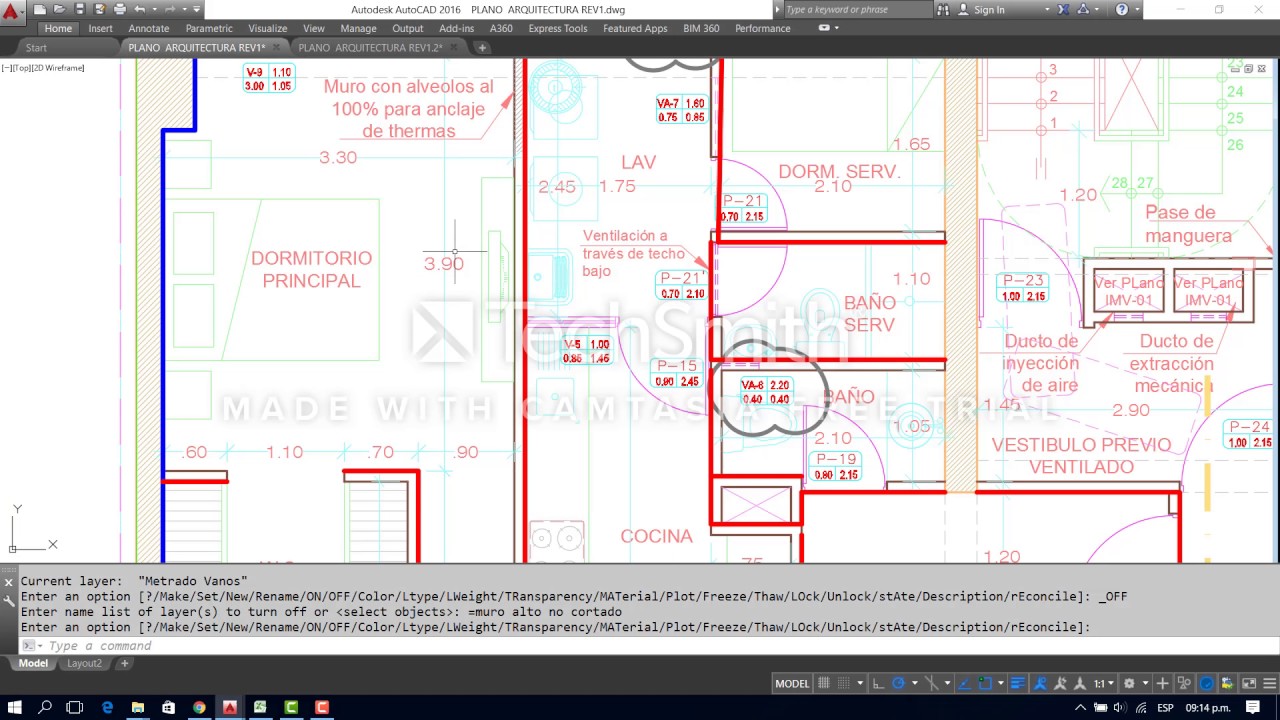Image resolution: width=1280 pixels, height=720 pixels.
Task: Click the Undo arrow icon
Action: point(140,9)
